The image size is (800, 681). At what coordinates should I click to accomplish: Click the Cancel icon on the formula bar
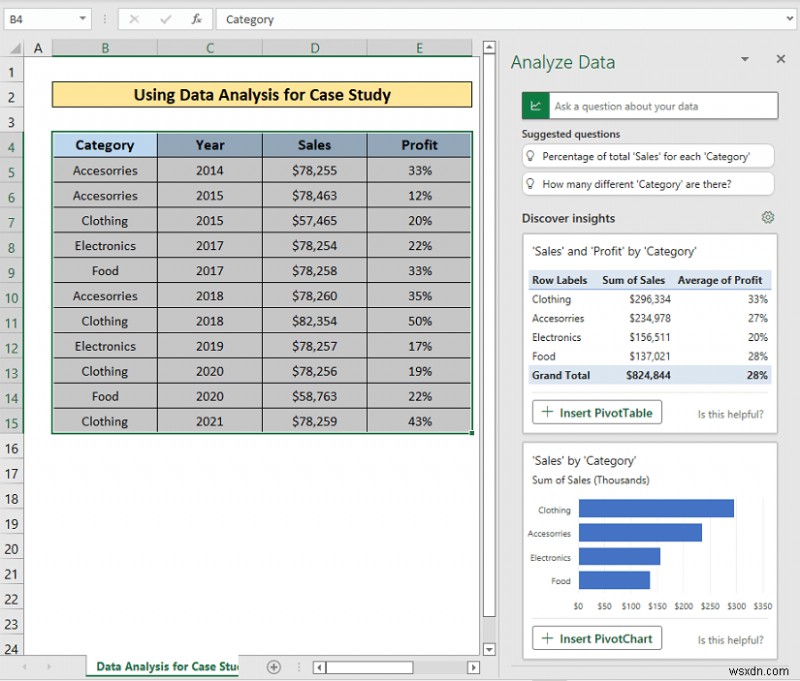tap(135, 18)
